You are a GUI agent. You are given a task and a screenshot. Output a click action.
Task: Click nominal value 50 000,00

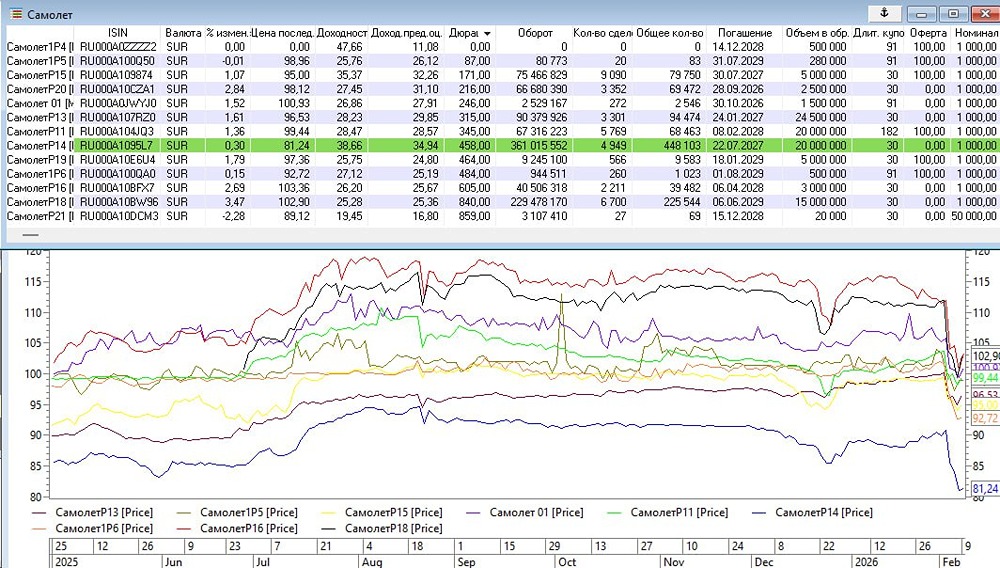click(974, 216)
